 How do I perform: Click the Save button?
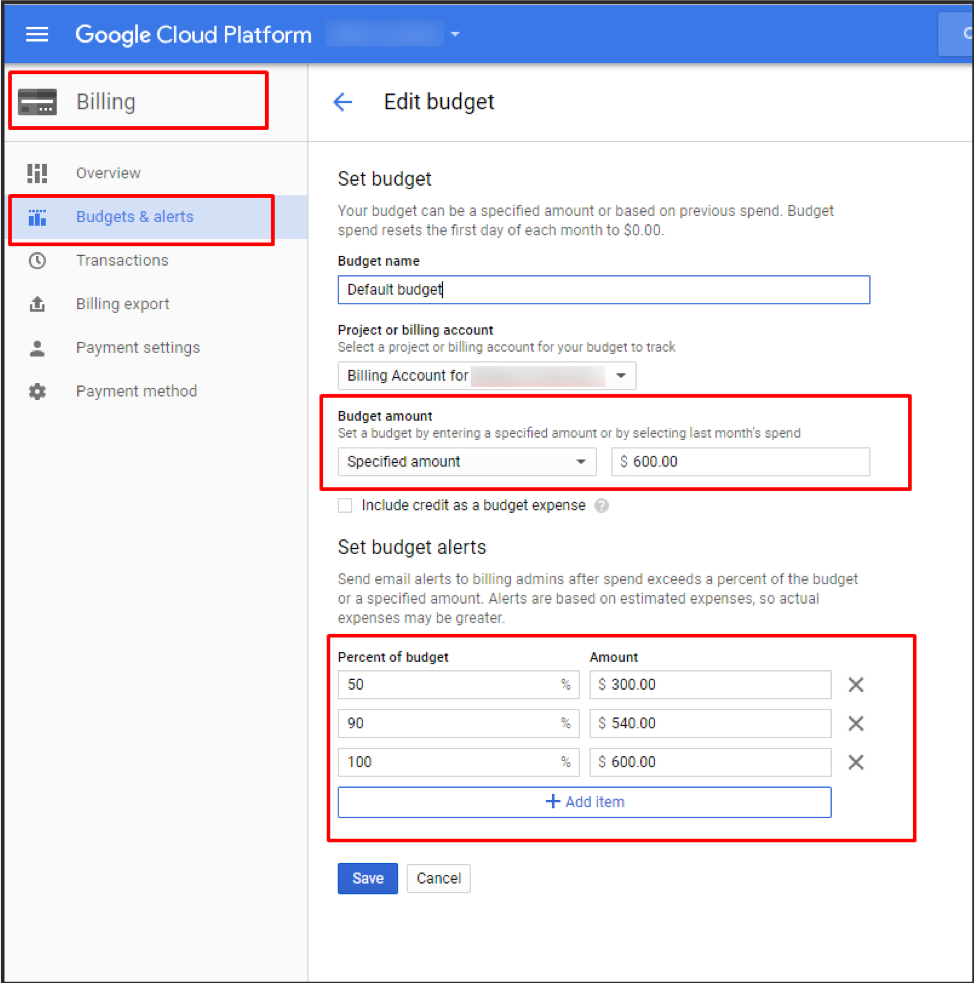click(x=367, y=878)
